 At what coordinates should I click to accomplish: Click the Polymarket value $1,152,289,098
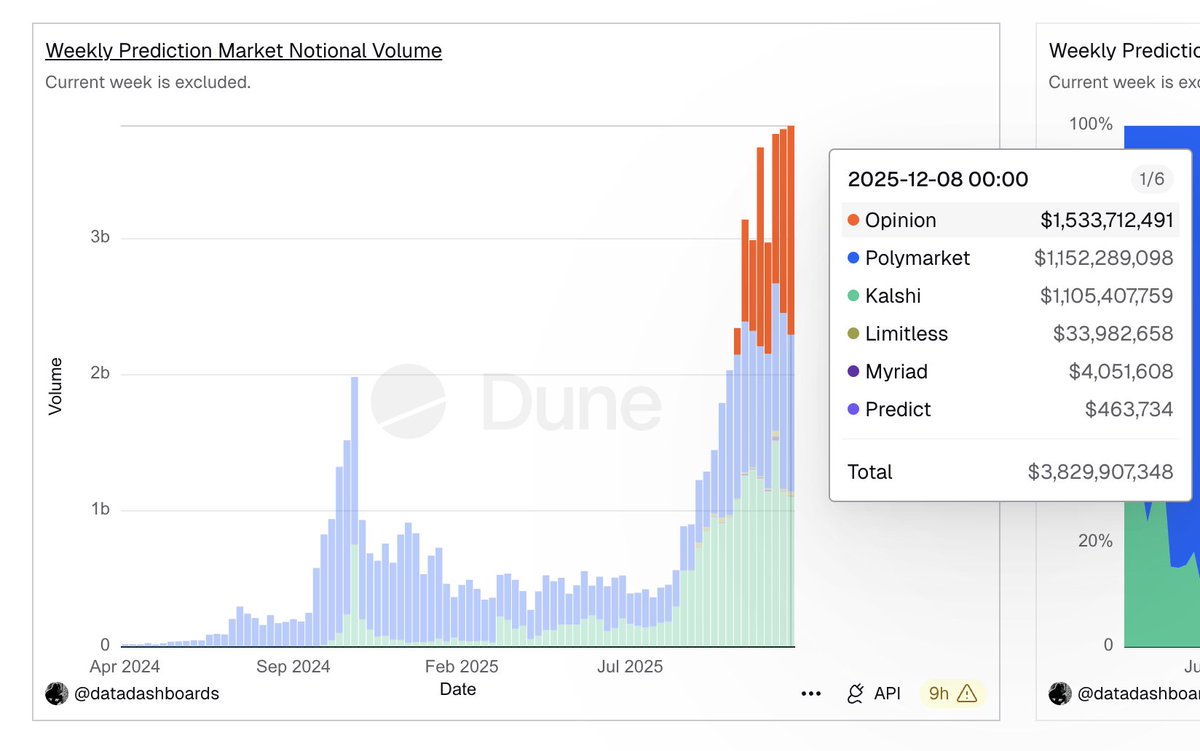(x=1104, y=258)
